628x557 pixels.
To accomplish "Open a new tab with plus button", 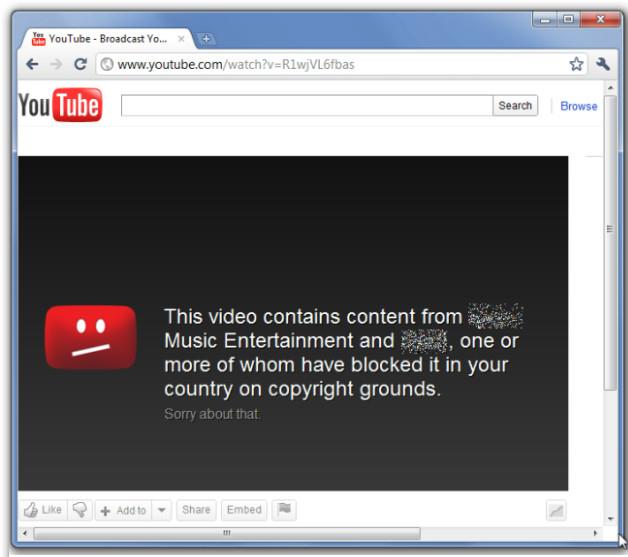I will click(x=207, y=39).
